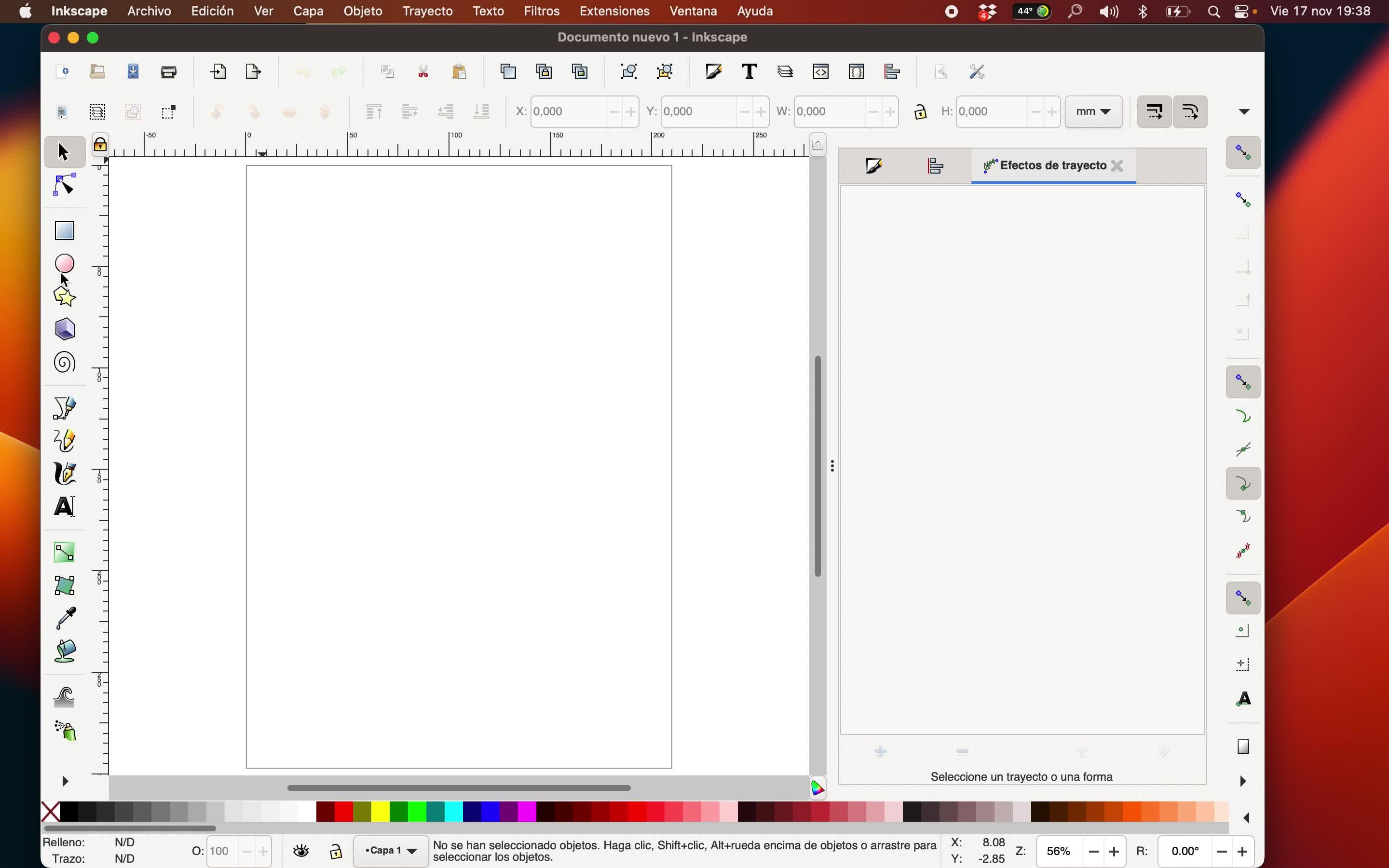Screen dimensions: 1389x868
Task: Select the Paint bucket tool
Action: (x=64, y=651)
